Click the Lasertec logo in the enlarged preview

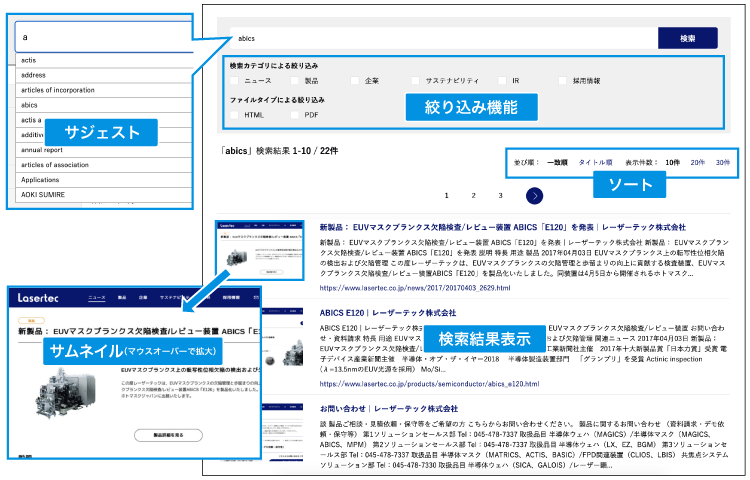(38, 298)
